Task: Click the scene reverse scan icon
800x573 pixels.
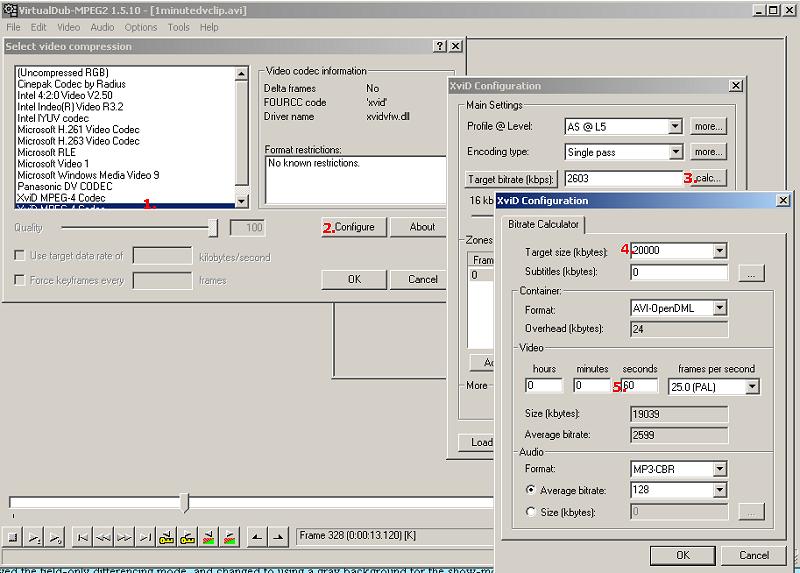Action: [x=208, y=537]
